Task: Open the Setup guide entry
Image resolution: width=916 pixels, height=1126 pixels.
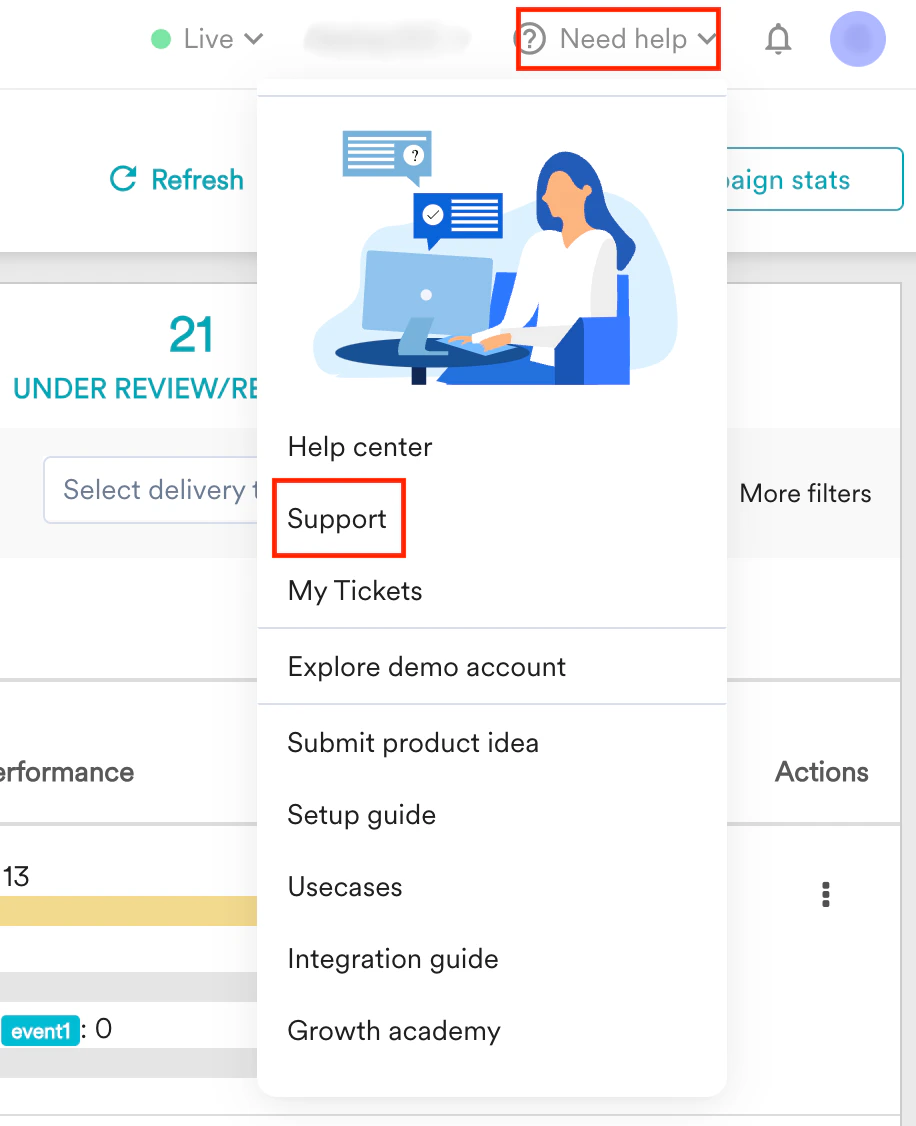Action: 361,815
